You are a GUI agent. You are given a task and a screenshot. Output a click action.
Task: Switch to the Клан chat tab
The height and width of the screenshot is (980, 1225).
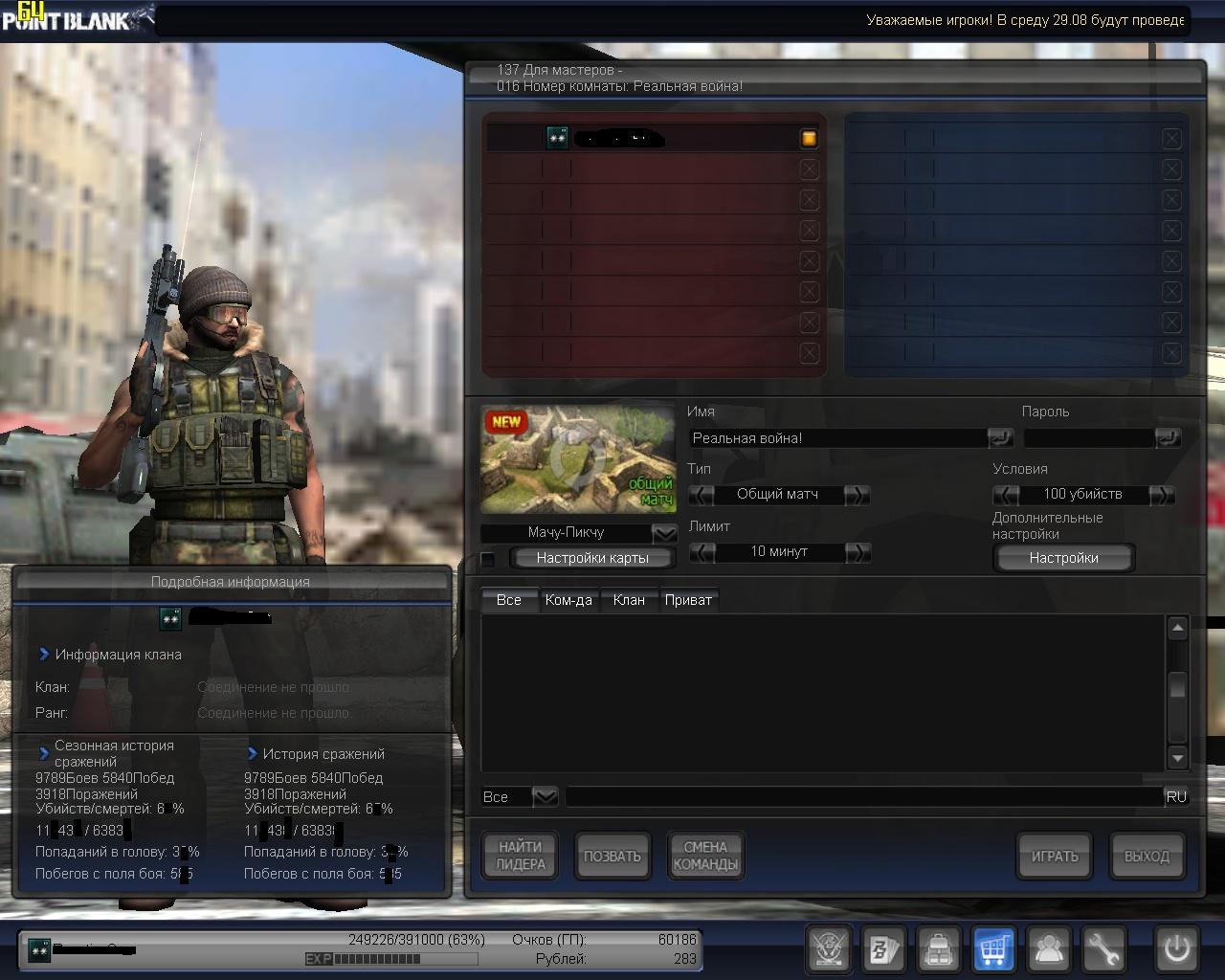pos(629,600)
